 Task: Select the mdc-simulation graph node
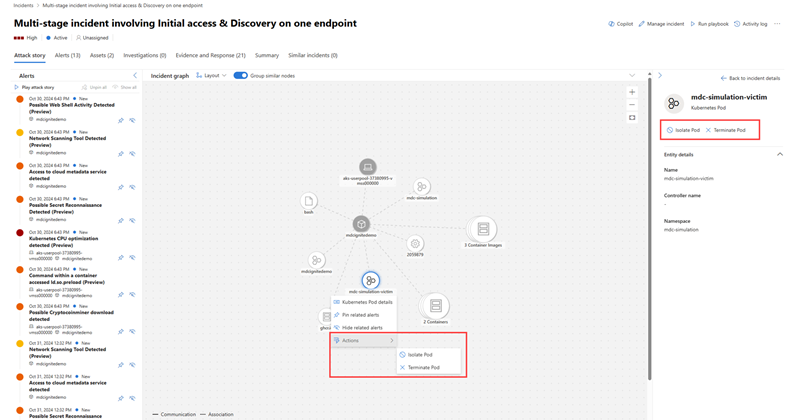[x=421, y=187]
